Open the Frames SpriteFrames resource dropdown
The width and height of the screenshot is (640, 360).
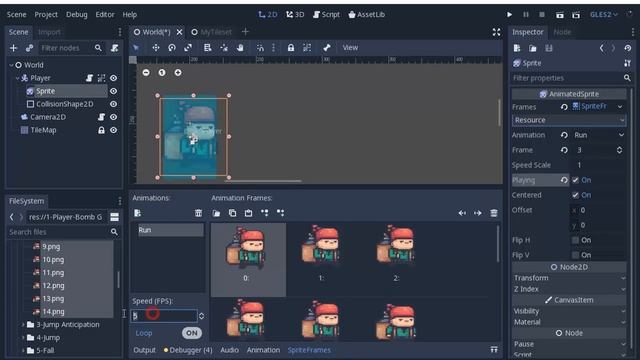pos(620,107)
